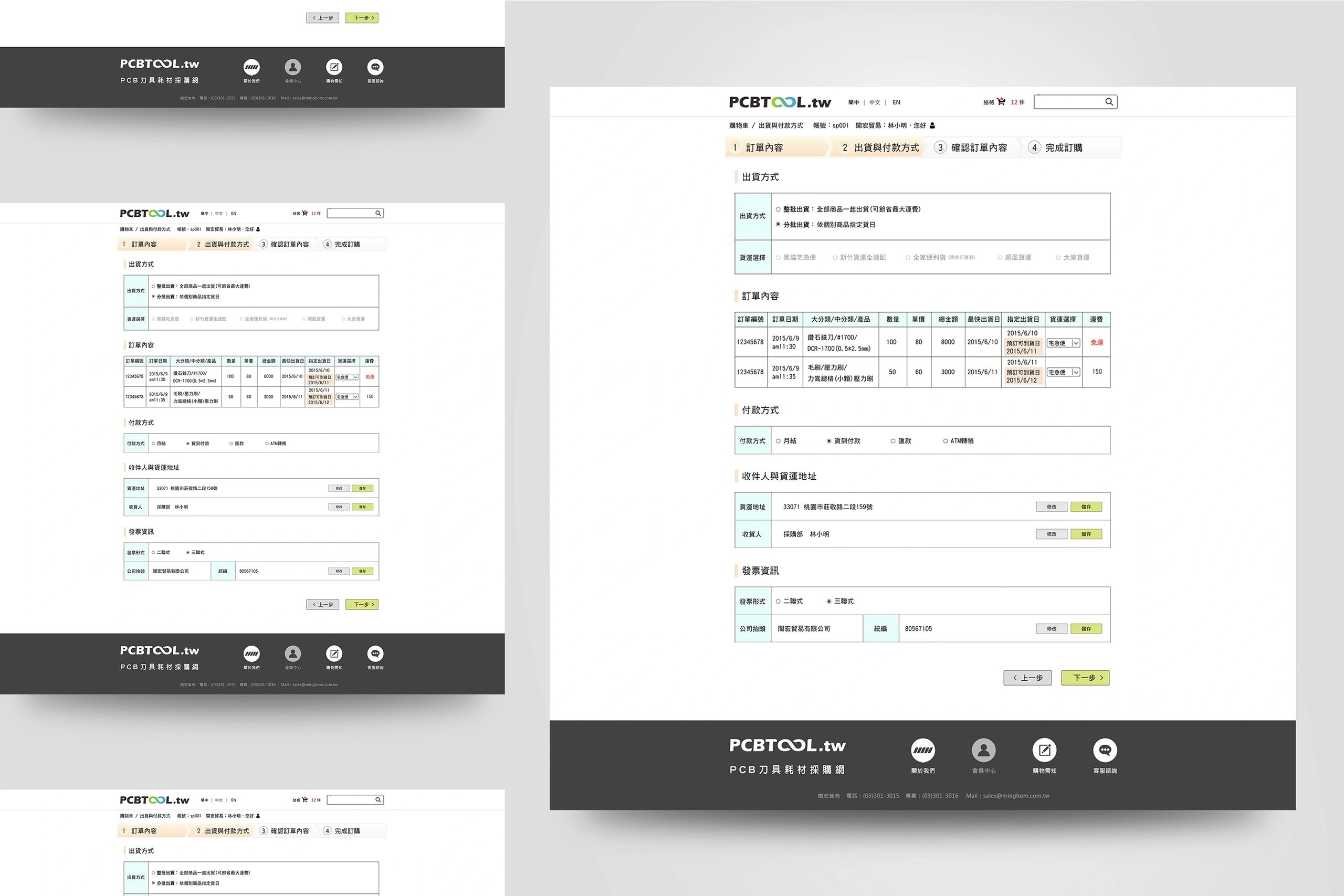
Task: Choose the 月結 payment radio in the large page
Action: point(778,441)
